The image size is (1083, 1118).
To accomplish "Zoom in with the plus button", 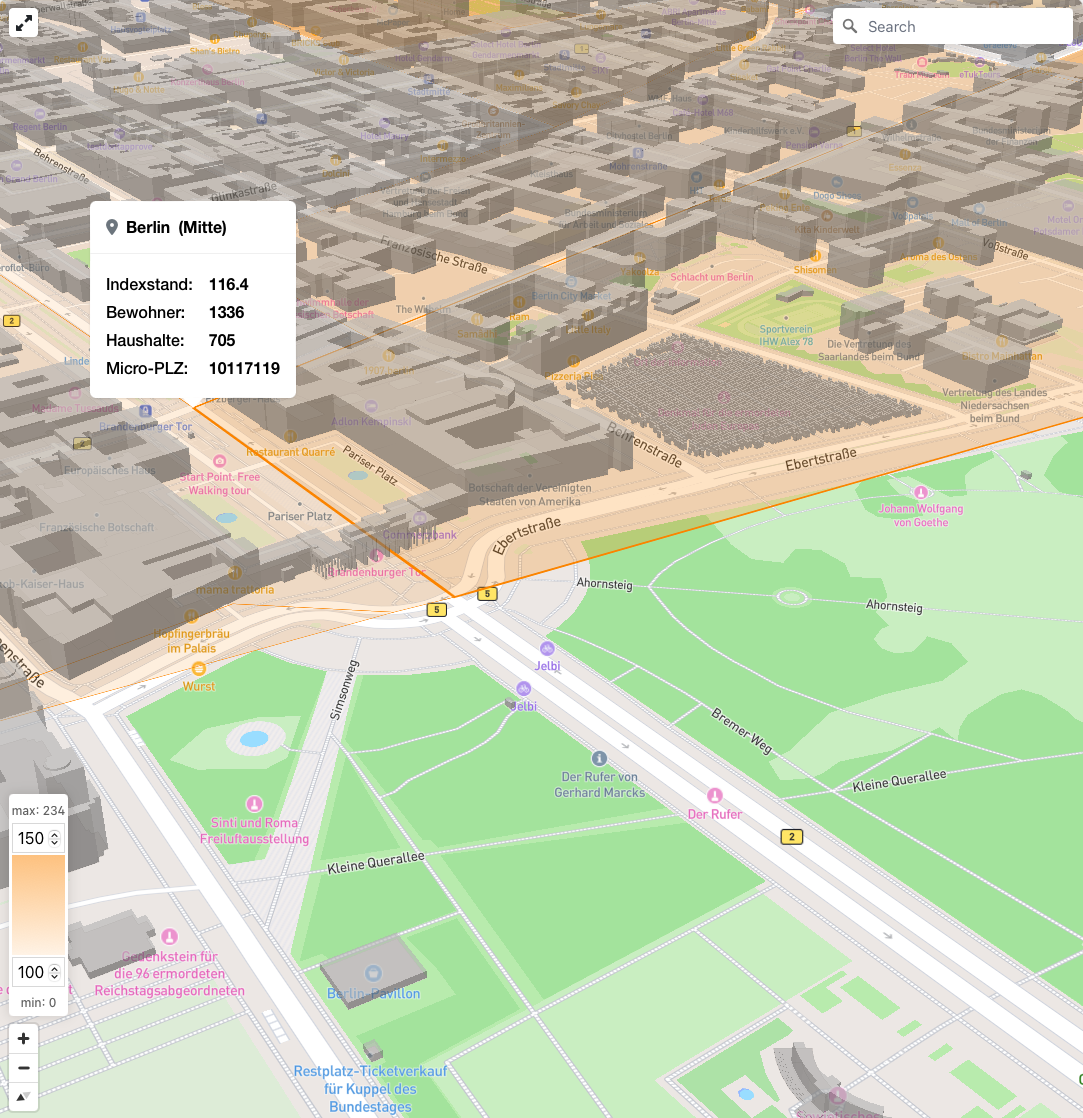I will (x=24, y=1038).
